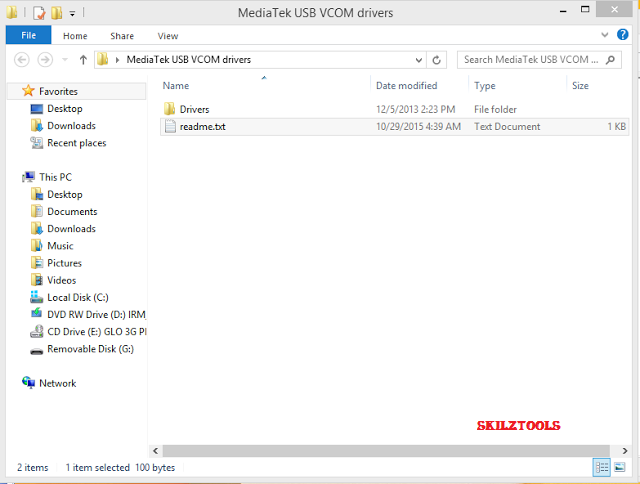The width and height of the screenshot is (640, 484).
Task: Click the readme.txt Text Document type cell
Action: tap(507, 127)
